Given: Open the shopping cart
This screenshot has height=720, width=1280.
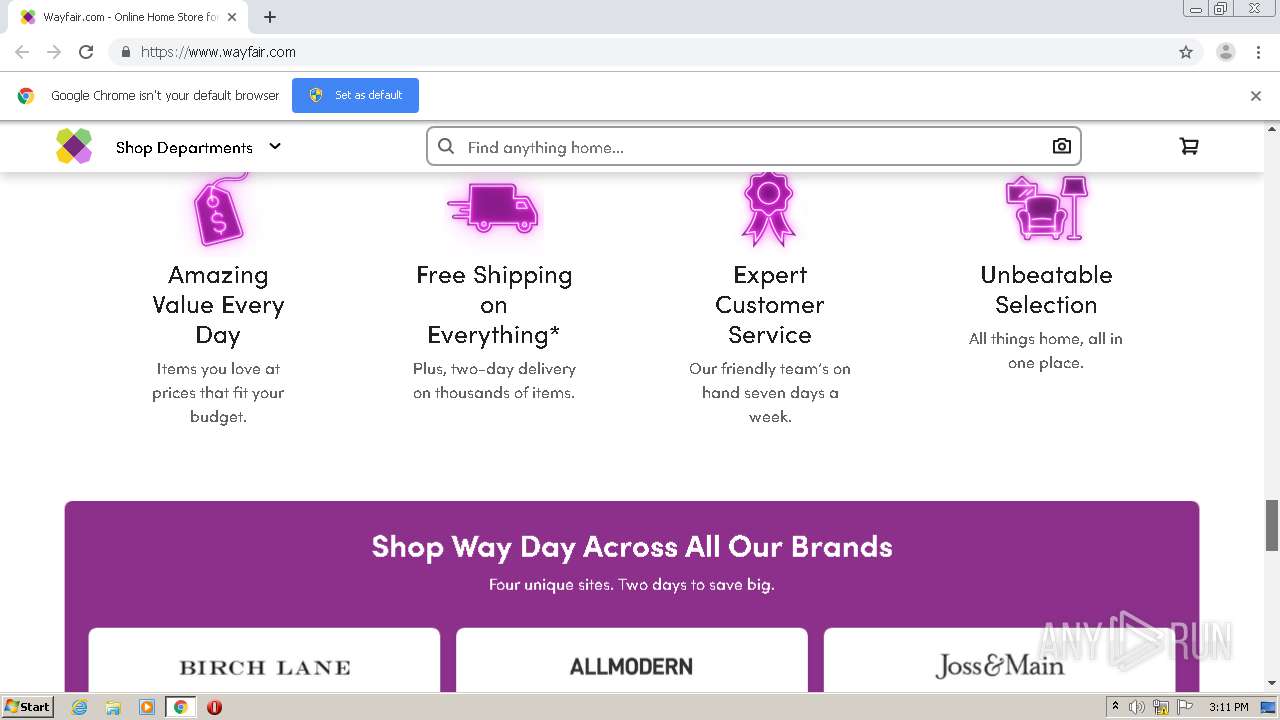Looking at the screenshot, I should [x=1189, y=146].
